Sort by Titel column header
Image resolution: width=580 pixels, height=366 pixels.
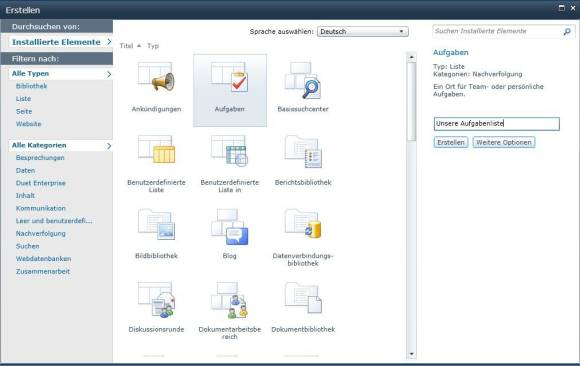[126, 46]
